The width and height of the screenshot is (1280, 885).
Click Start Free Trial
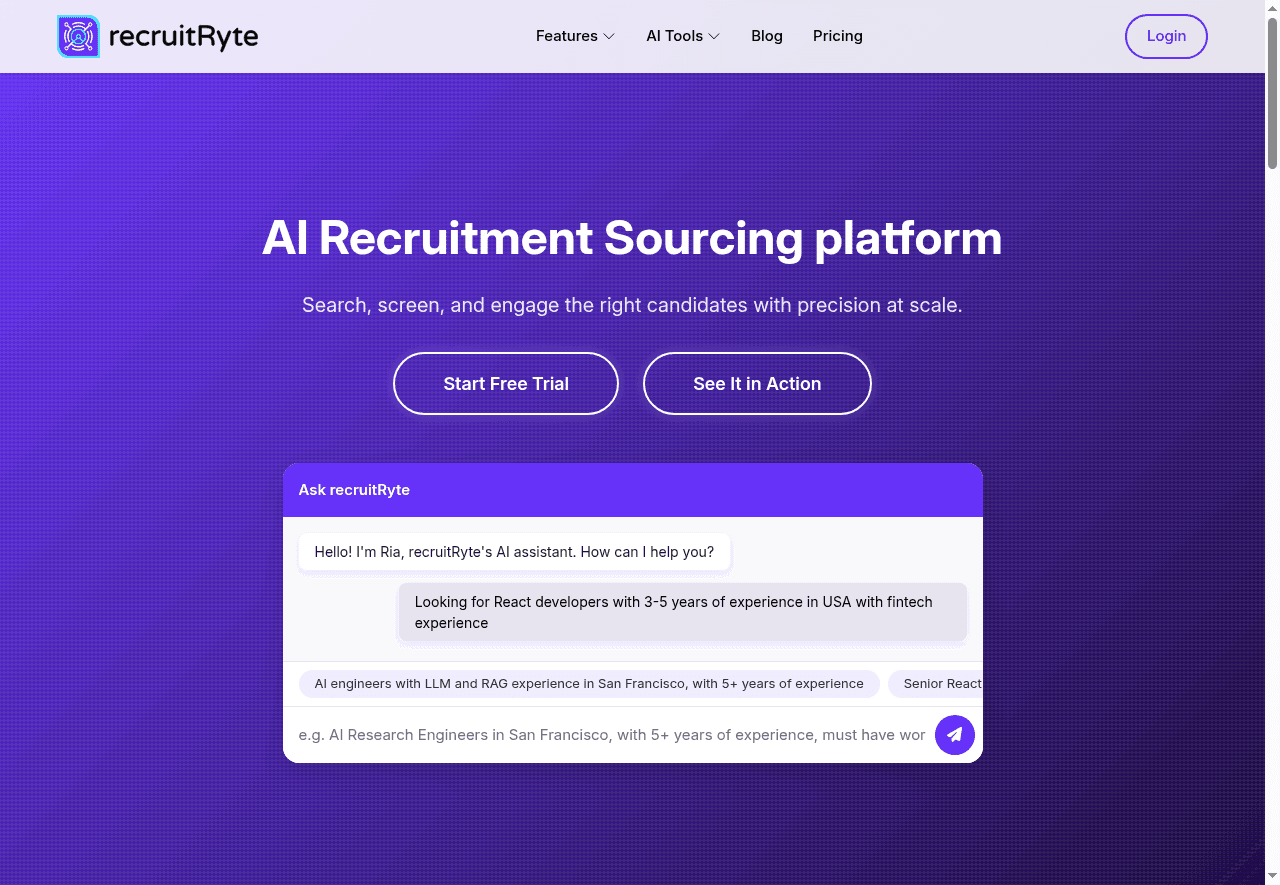506,383
